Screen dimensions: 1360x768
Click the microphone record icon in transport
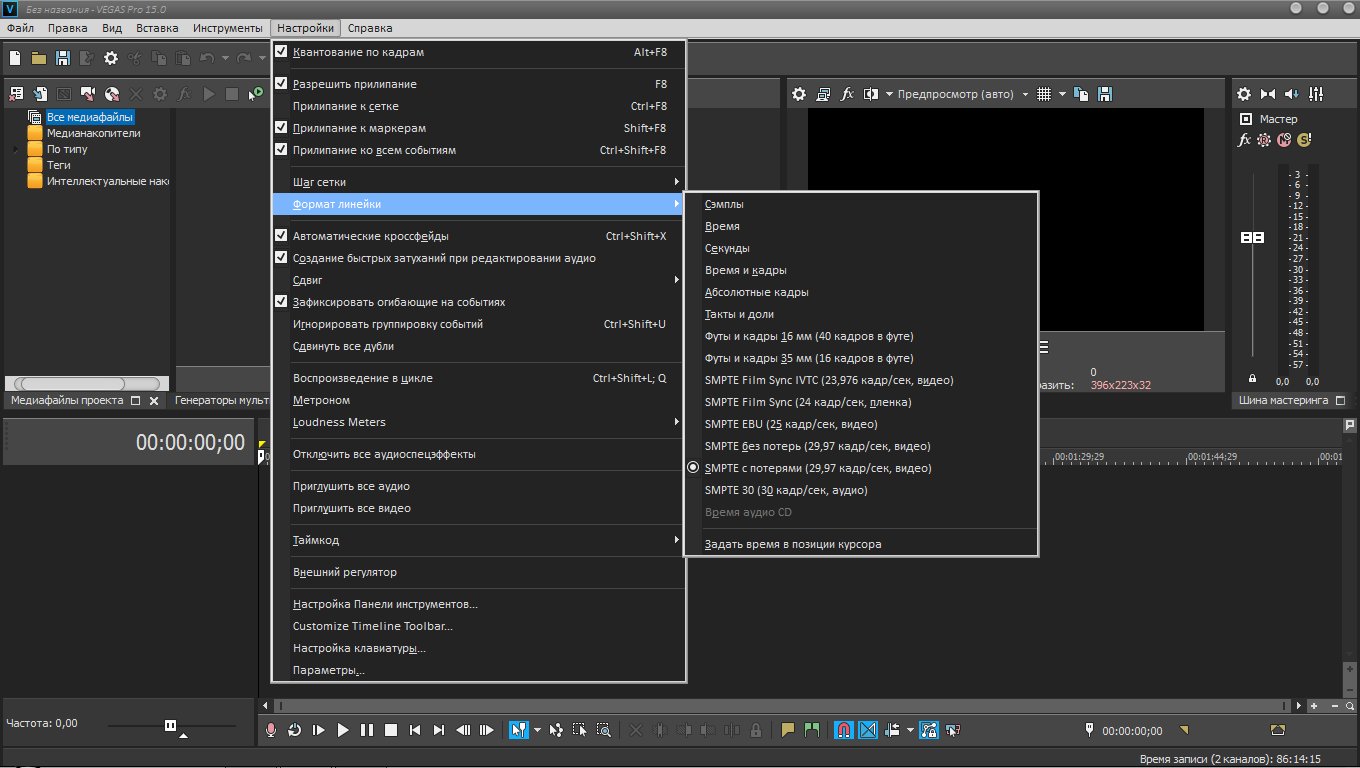(x=270, y=730)
